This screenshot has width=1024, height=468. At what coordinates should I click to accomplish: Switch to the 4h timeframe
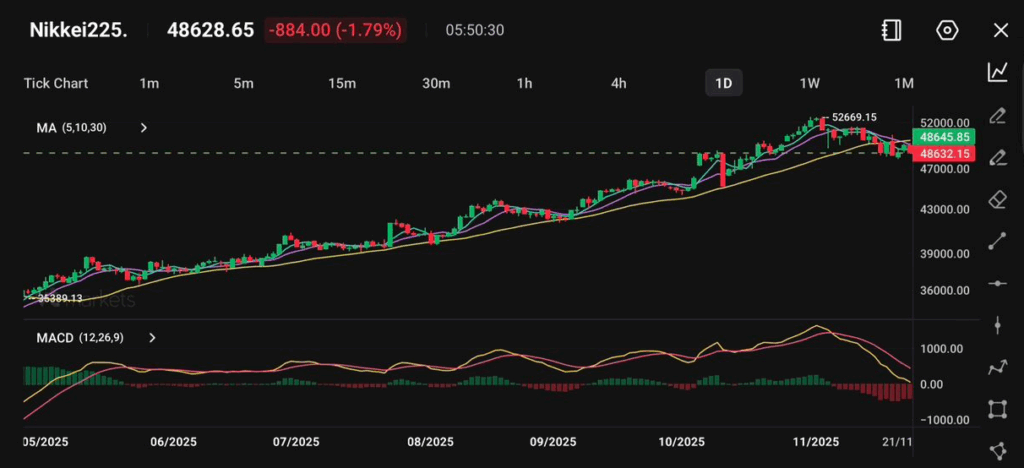point(618,83)
